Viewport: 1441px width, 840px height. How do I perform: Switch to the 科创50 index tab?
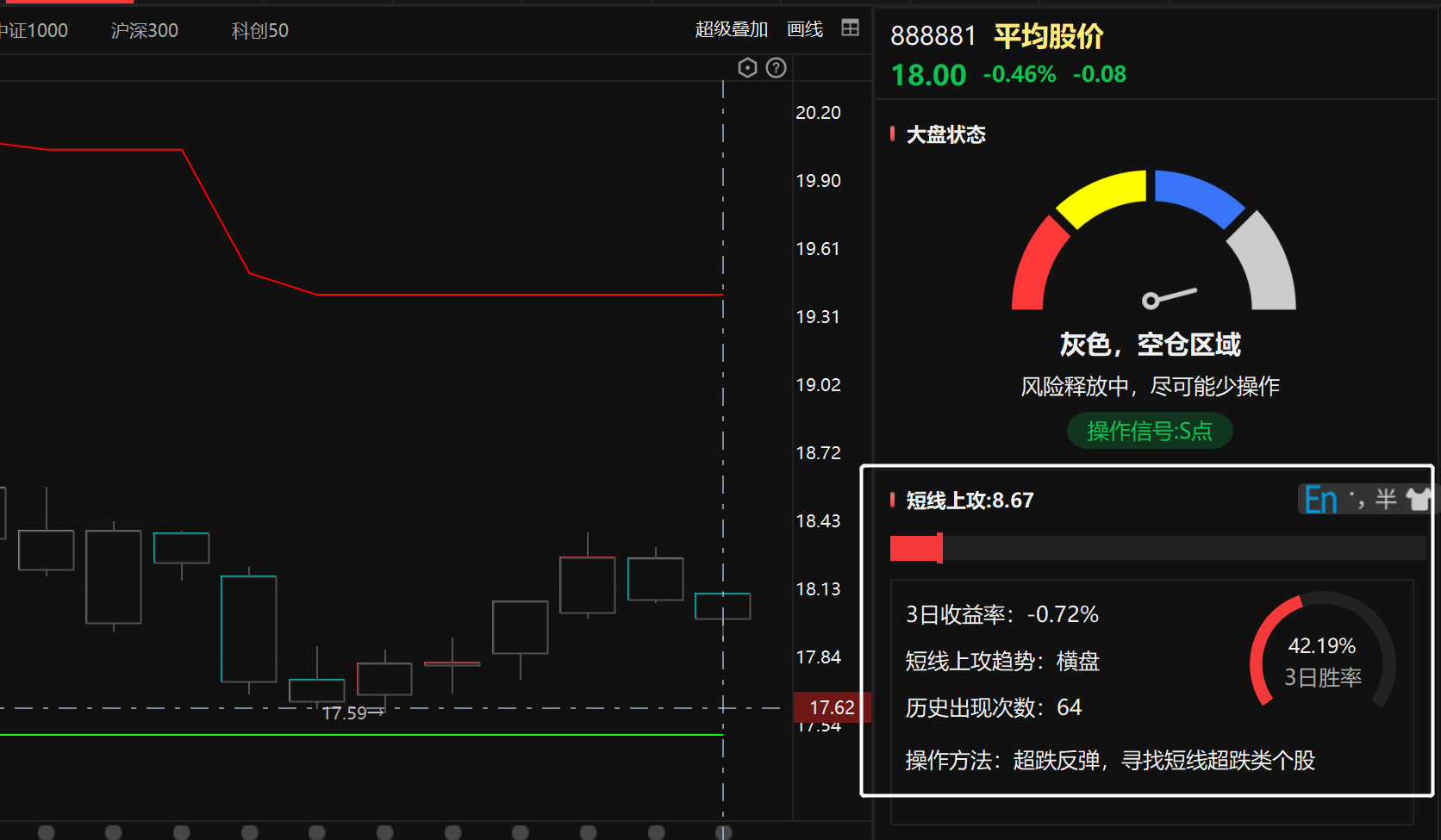click(x=259, y=31)
